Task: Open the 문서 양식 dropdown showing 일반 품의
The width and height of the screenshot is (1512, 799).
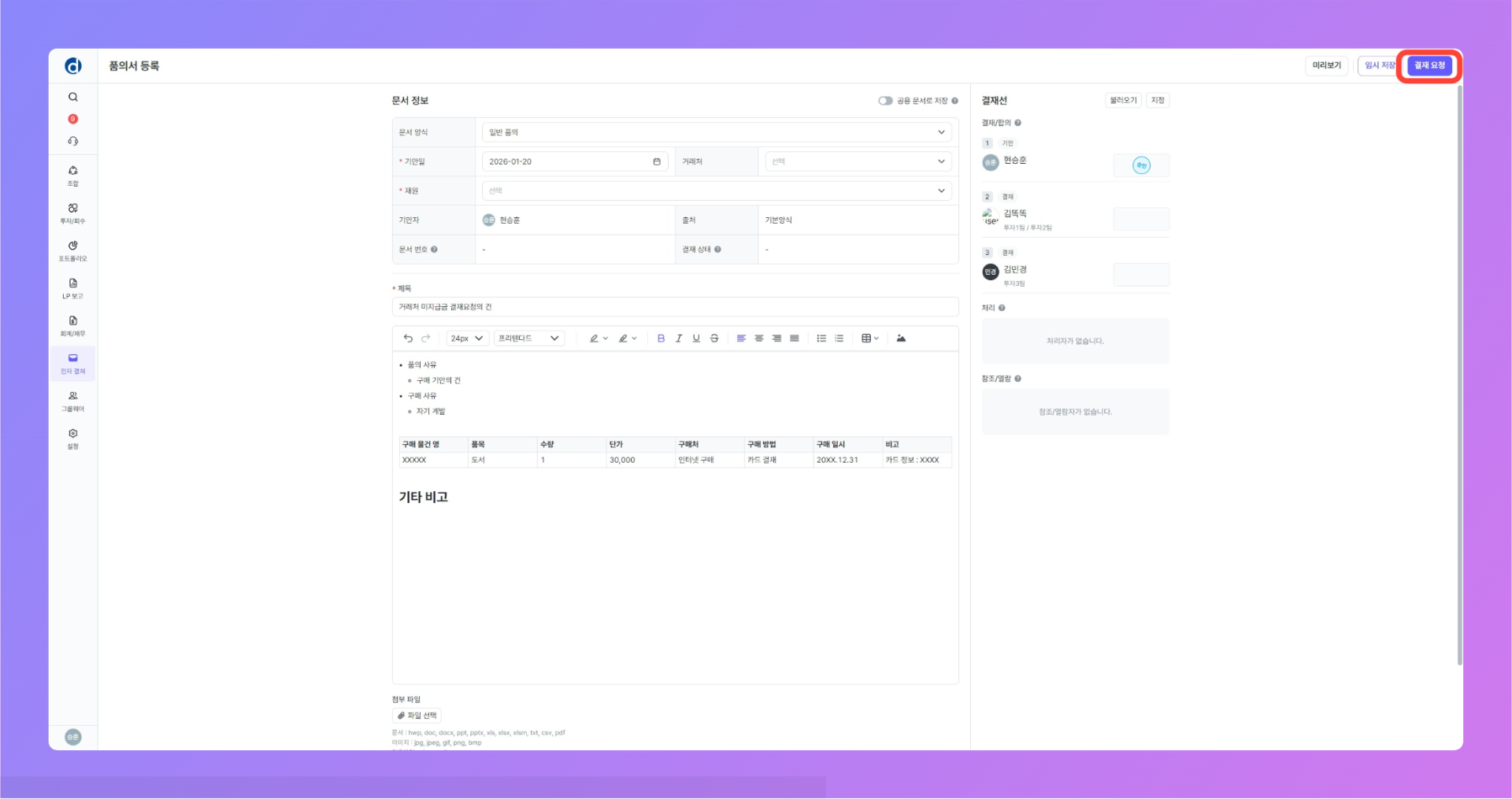Action: point(717,132)
